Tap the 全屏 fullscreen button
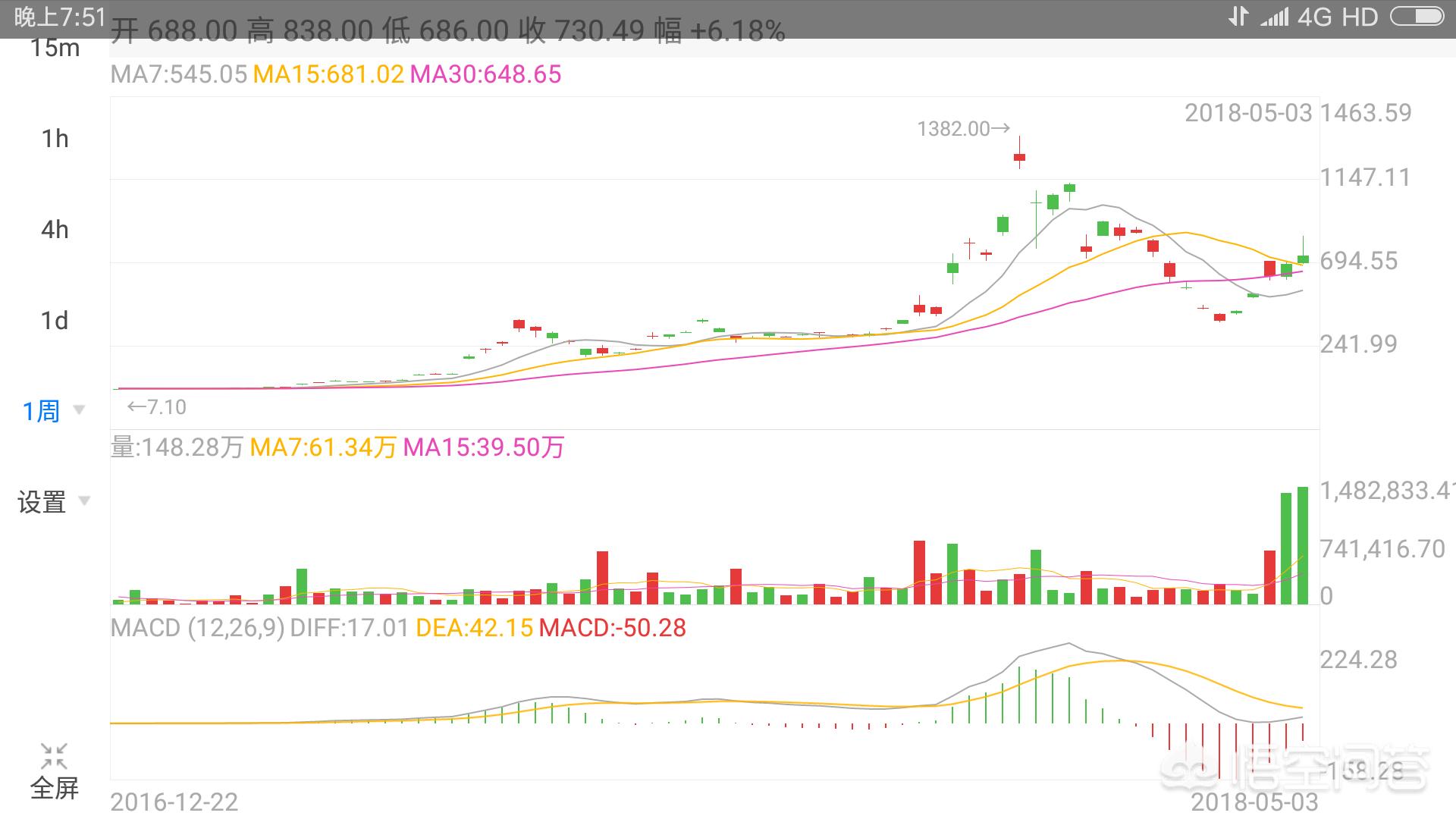 coord(55,788)
